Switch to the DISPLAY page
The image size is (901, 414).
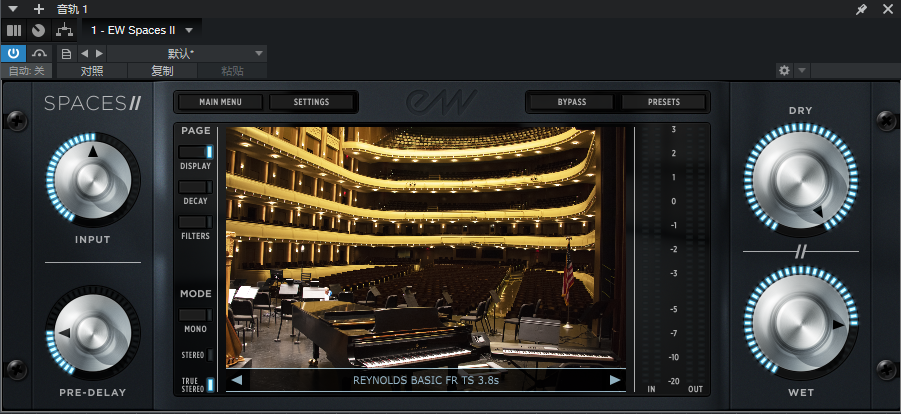pos(195,152)
